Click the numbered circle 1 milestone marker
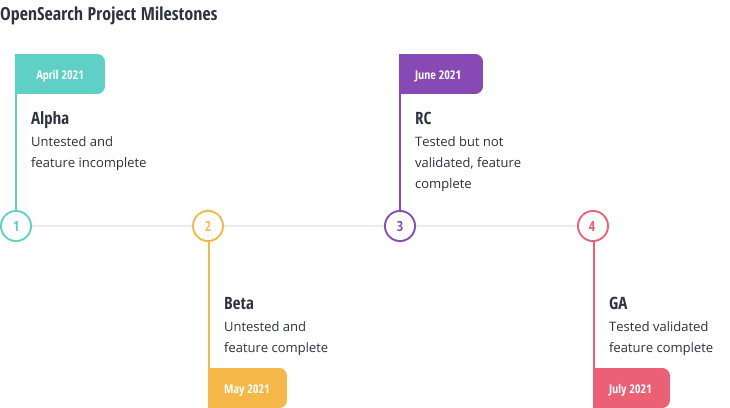 click(16, 226)
